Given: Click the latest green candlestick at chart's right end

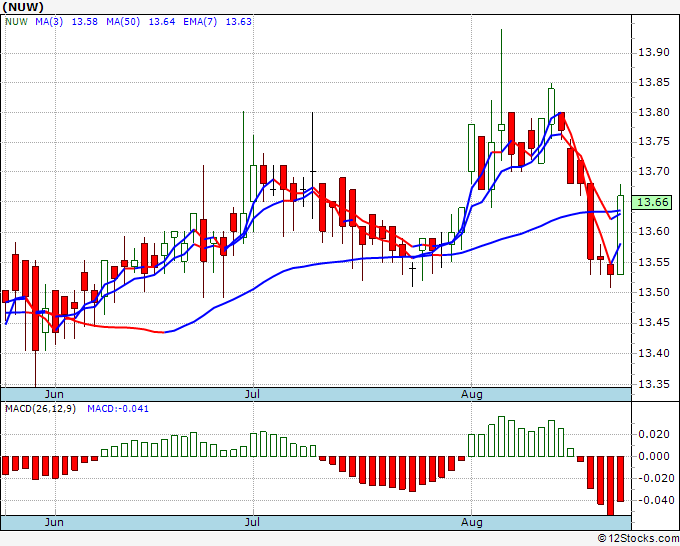Looking at the screenshot, I should 621,235.
